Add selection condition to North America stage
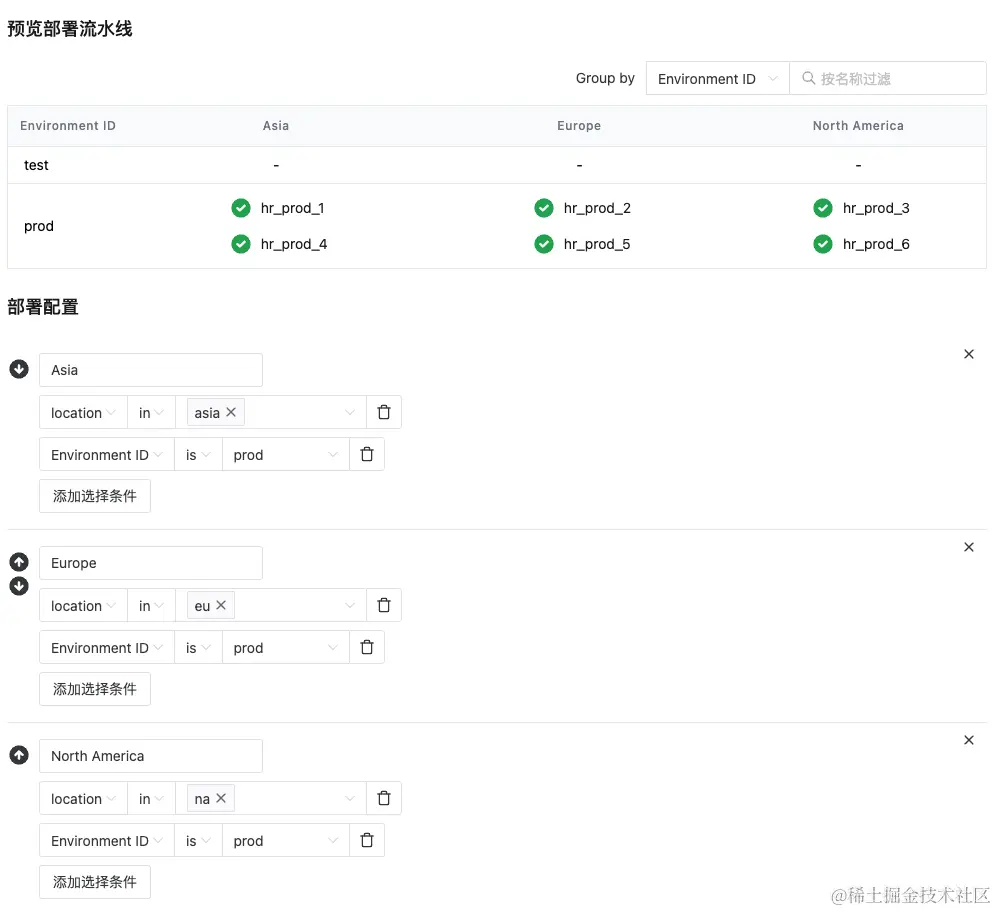The image size is (997, 912). (95, 881)
